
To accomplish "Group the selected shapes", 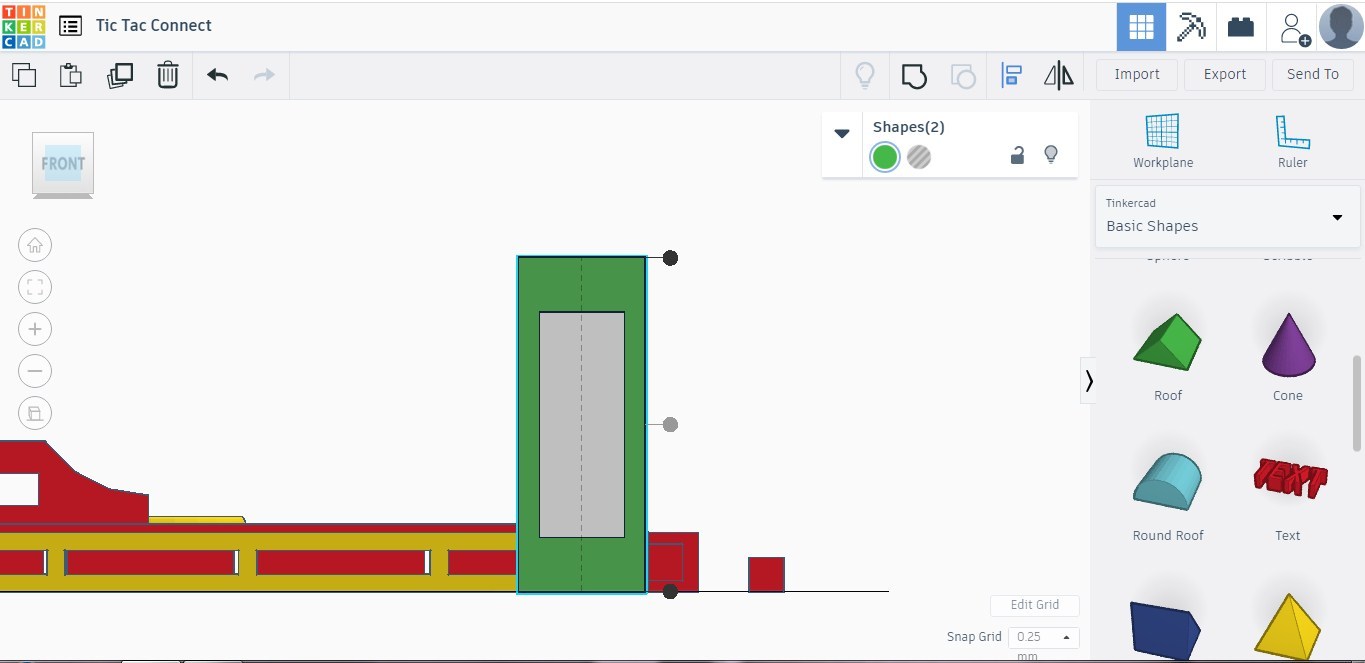I will 914,76.
